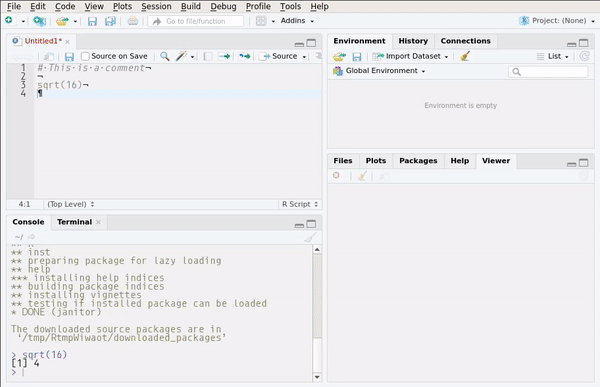Re-run the previous code region
This screenshot has height=387, width=600.
[245, 57]
